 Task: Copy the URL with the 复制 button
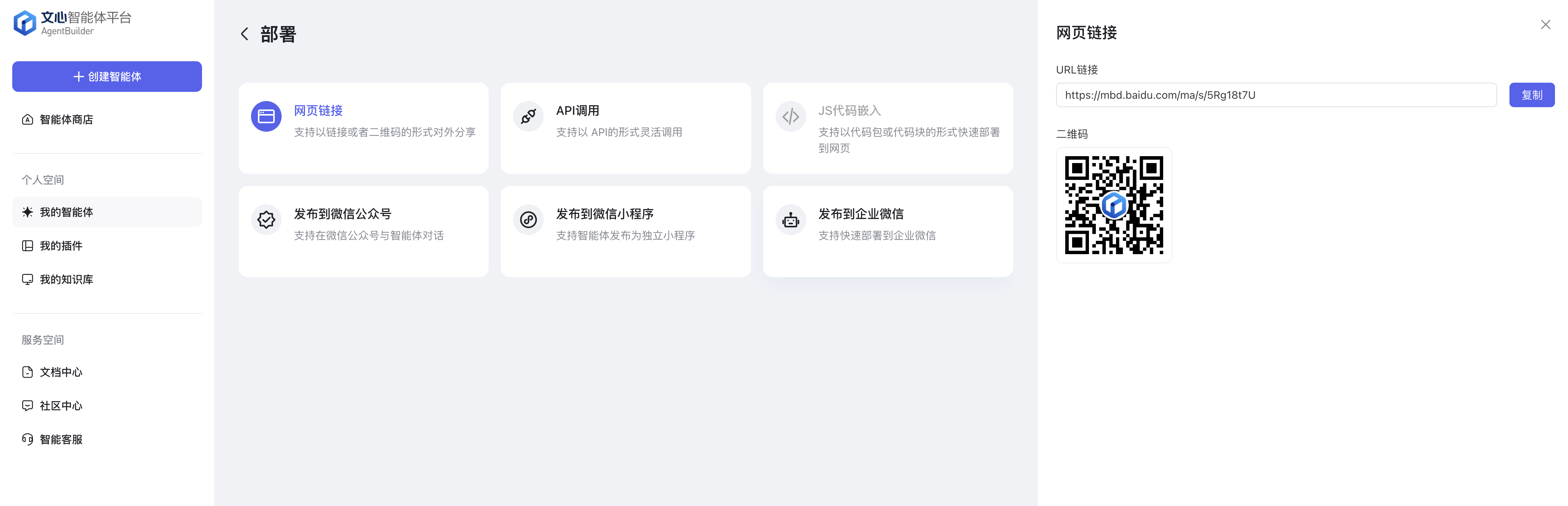(x=1531, y=95)
